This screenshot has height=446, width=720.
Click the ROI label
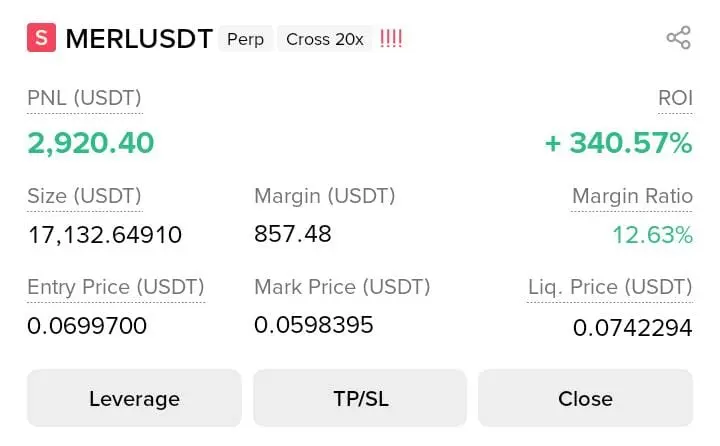[675, 98]
